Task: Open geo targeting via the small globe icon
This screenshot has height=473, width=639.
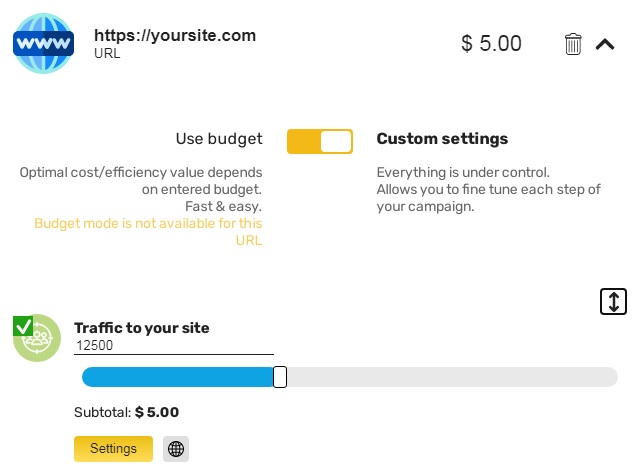Action: [x=176, y=449]
